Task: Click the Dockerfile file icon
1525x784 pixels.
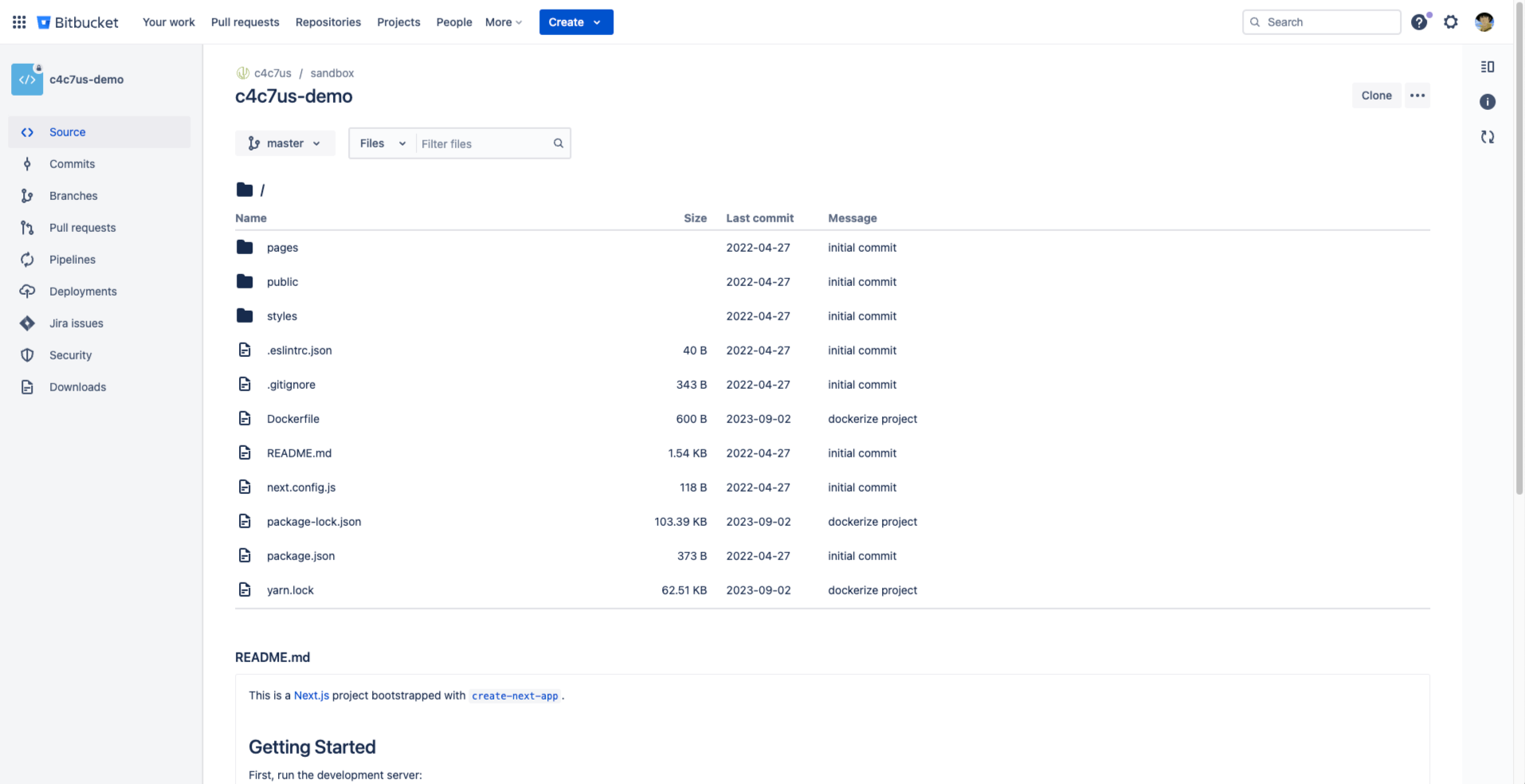Action: [x=245, y=418]
